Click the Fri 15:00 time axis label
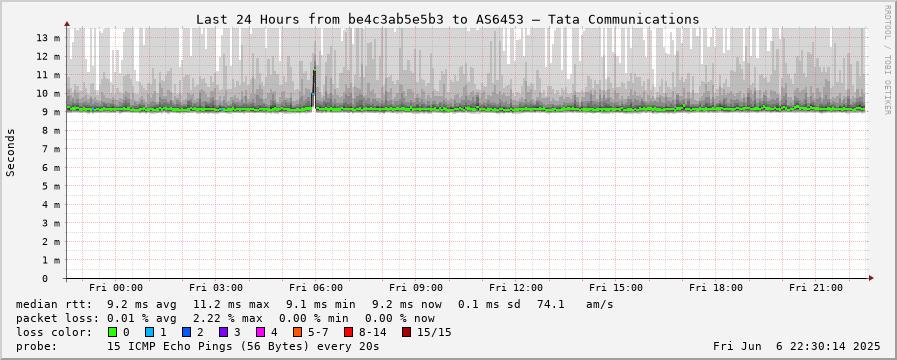The height and width of the screenshot is (360, 897). coord(616,288)
